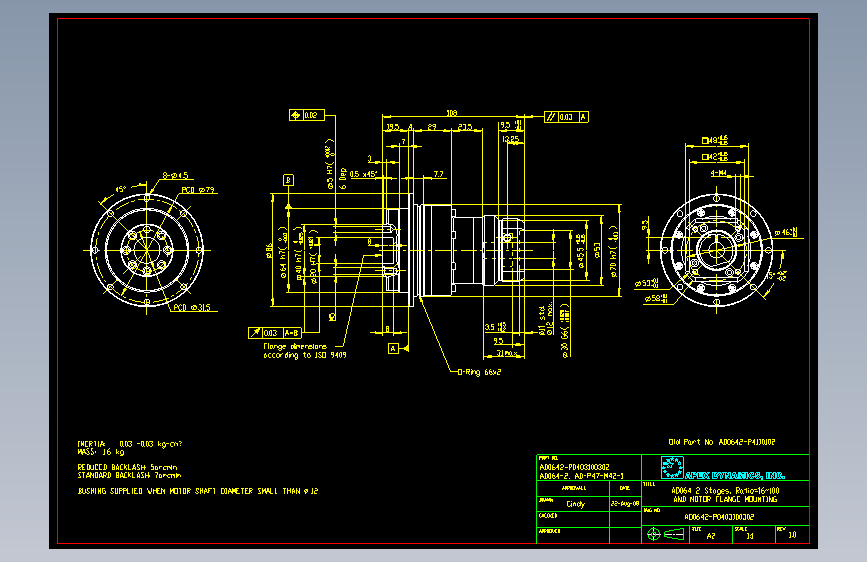Click the ø86 diameter dimension
Screen dimensions: 867x562
click(x=269, y=251)
